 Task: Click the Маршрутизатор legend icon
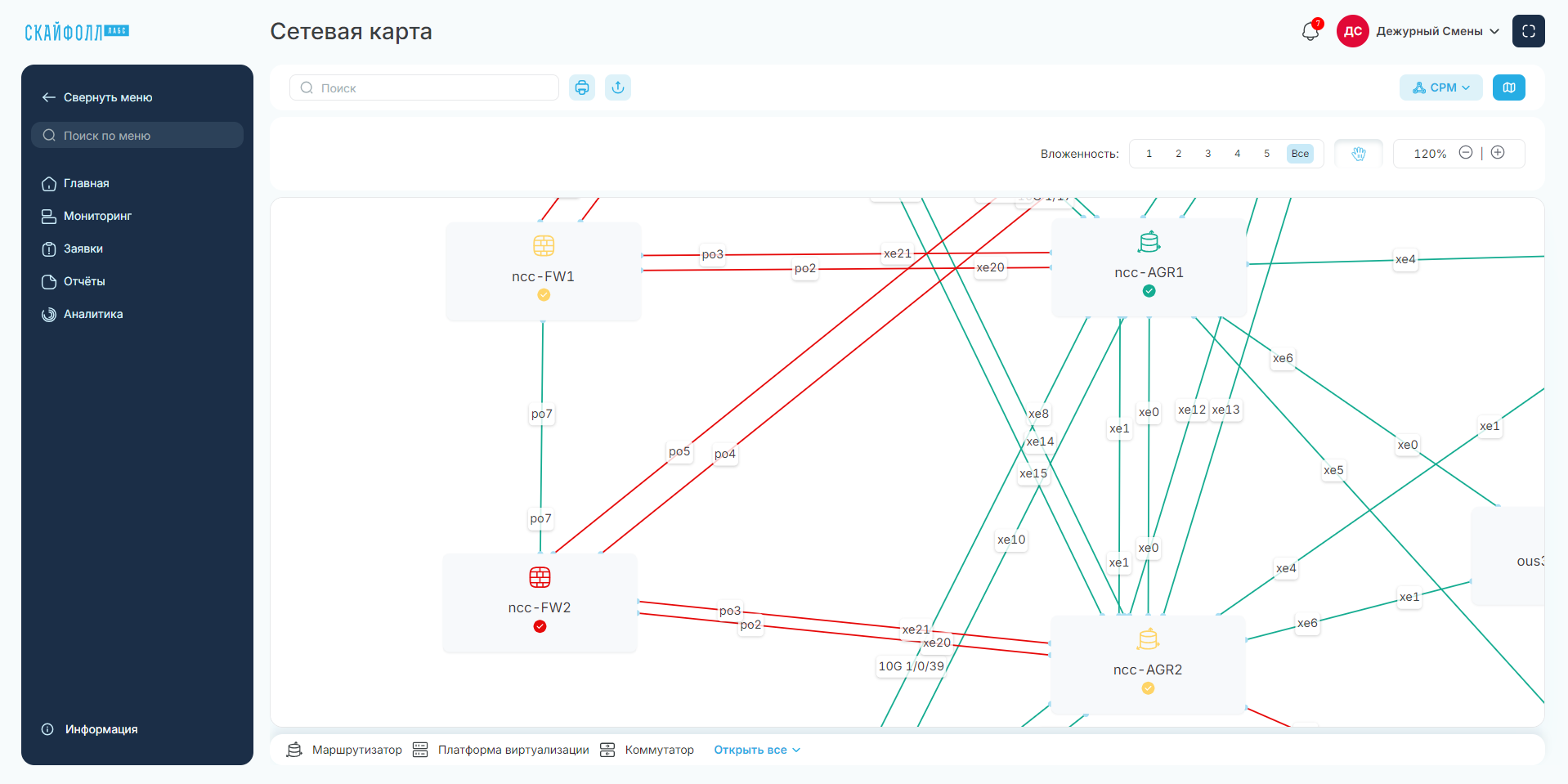[294, 750]
